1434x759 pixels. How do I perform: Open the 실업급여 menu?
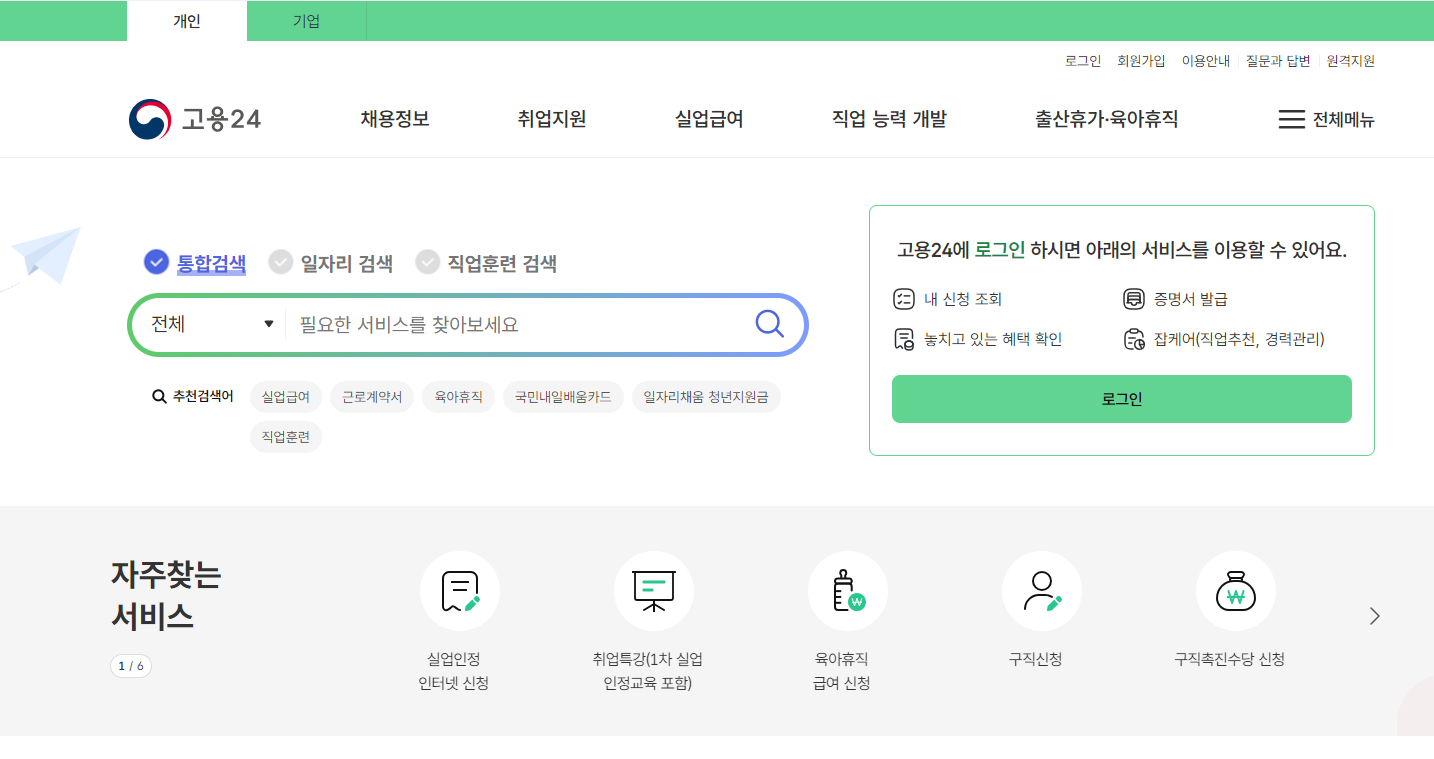point(709,120)
